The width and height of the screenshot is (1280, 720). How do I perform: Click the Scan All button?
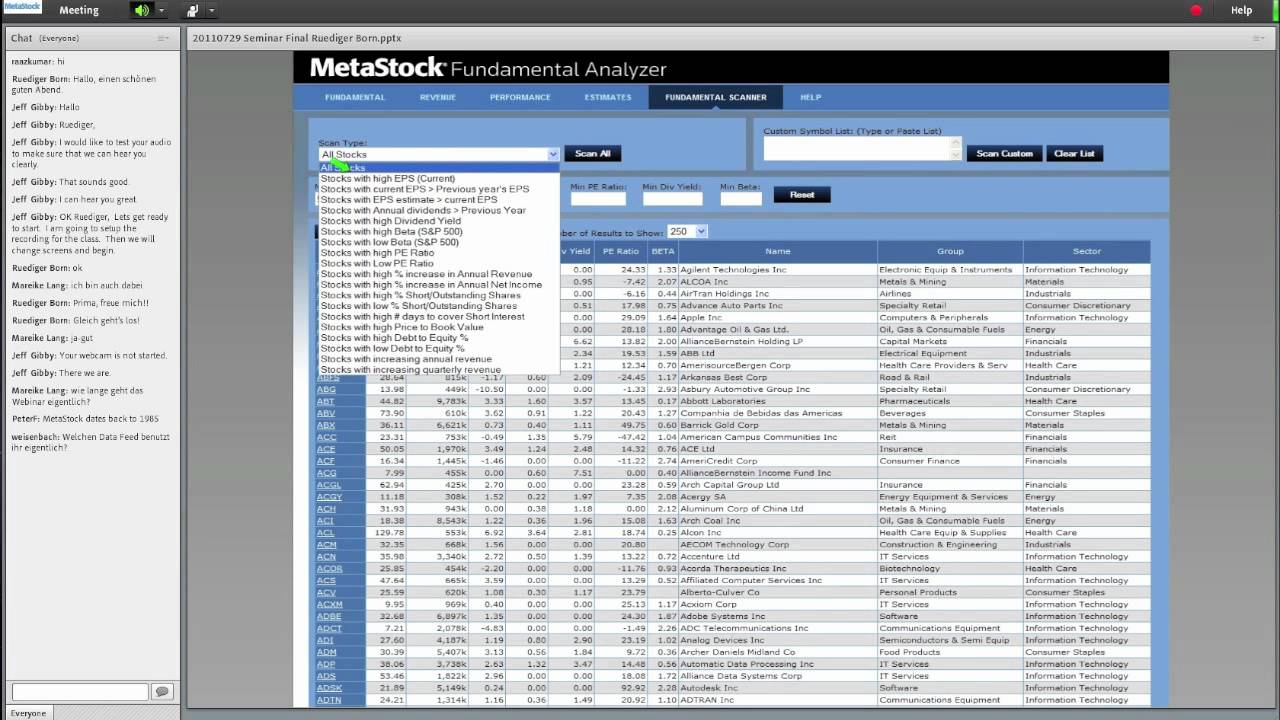592,153
